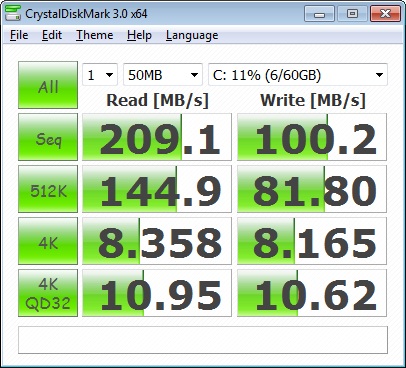Open the Language menu
406x368 pixels.
192,35
